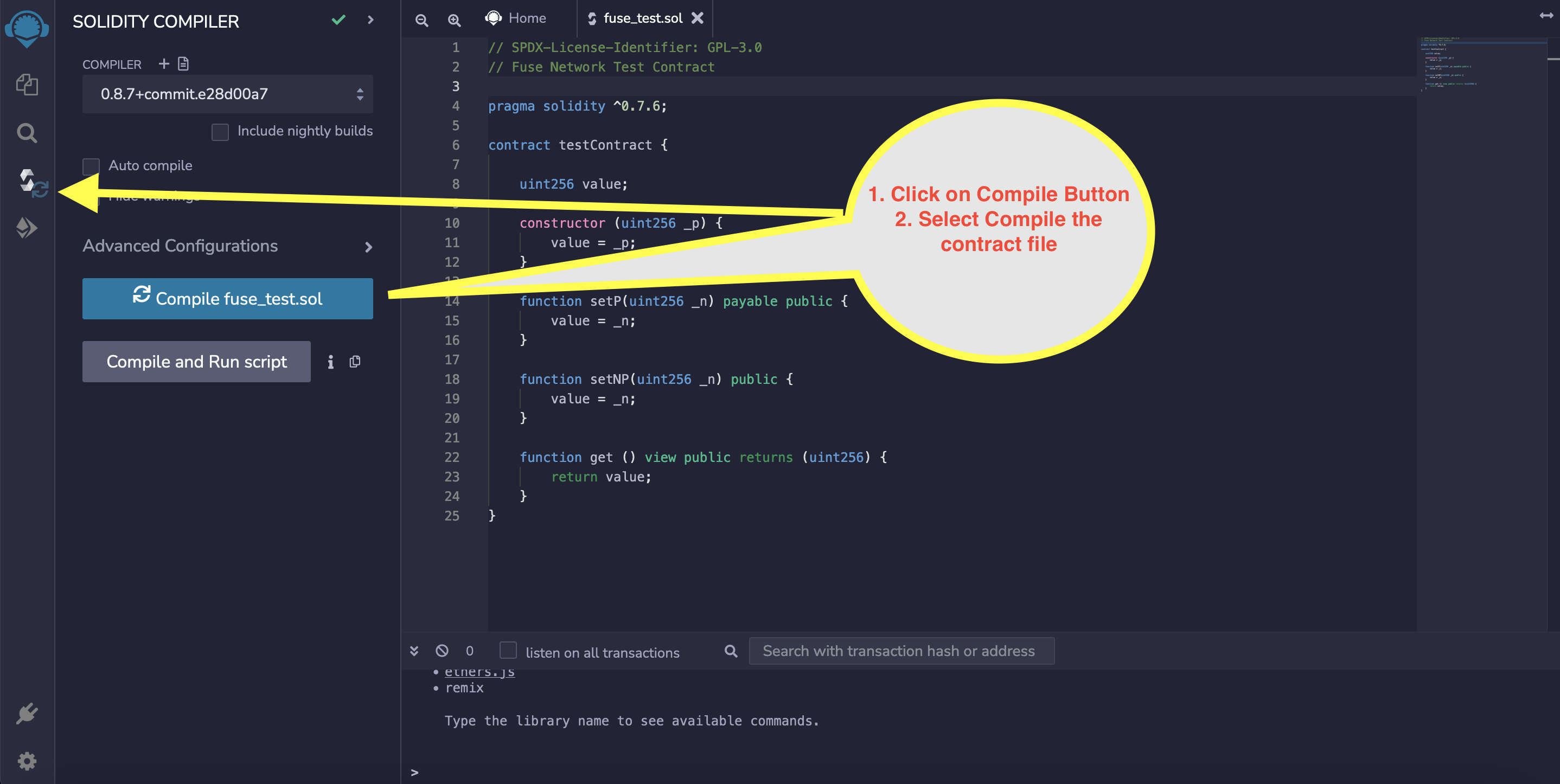Toggle listen on all transactions checkbox
1560x784 pixels.
[x=508, y=651]
